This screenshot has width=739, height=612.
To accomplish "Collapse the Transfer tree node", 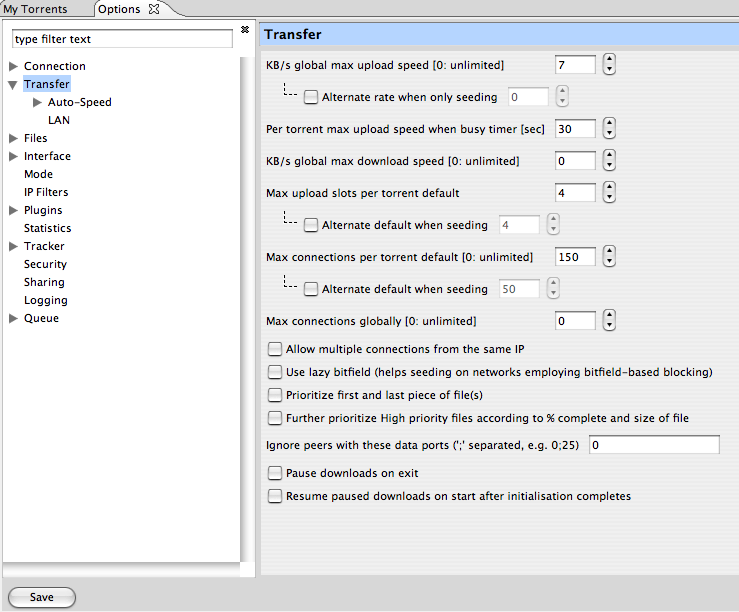I will point(13,85).
